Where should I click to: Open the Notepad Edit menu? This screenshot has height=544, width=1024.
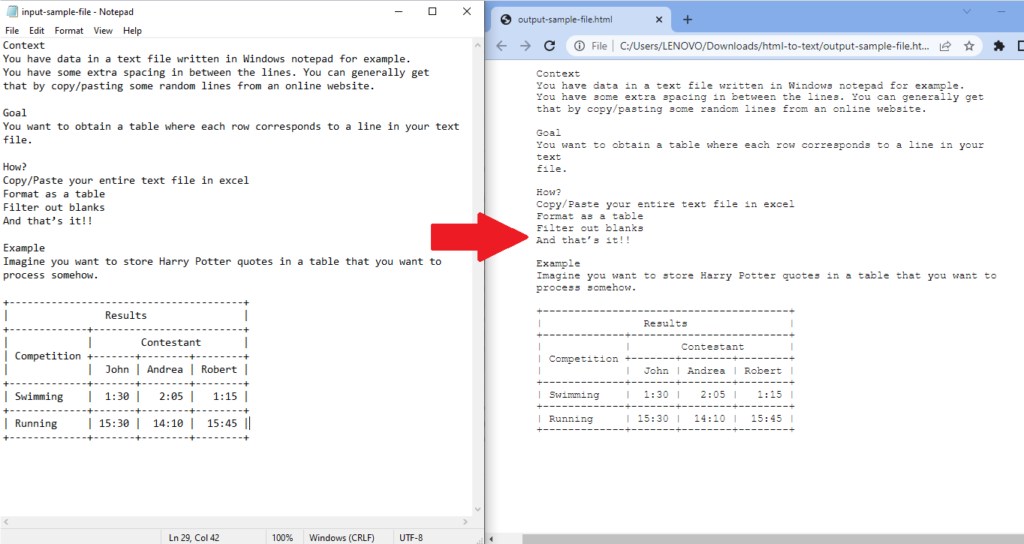(37, 31)
